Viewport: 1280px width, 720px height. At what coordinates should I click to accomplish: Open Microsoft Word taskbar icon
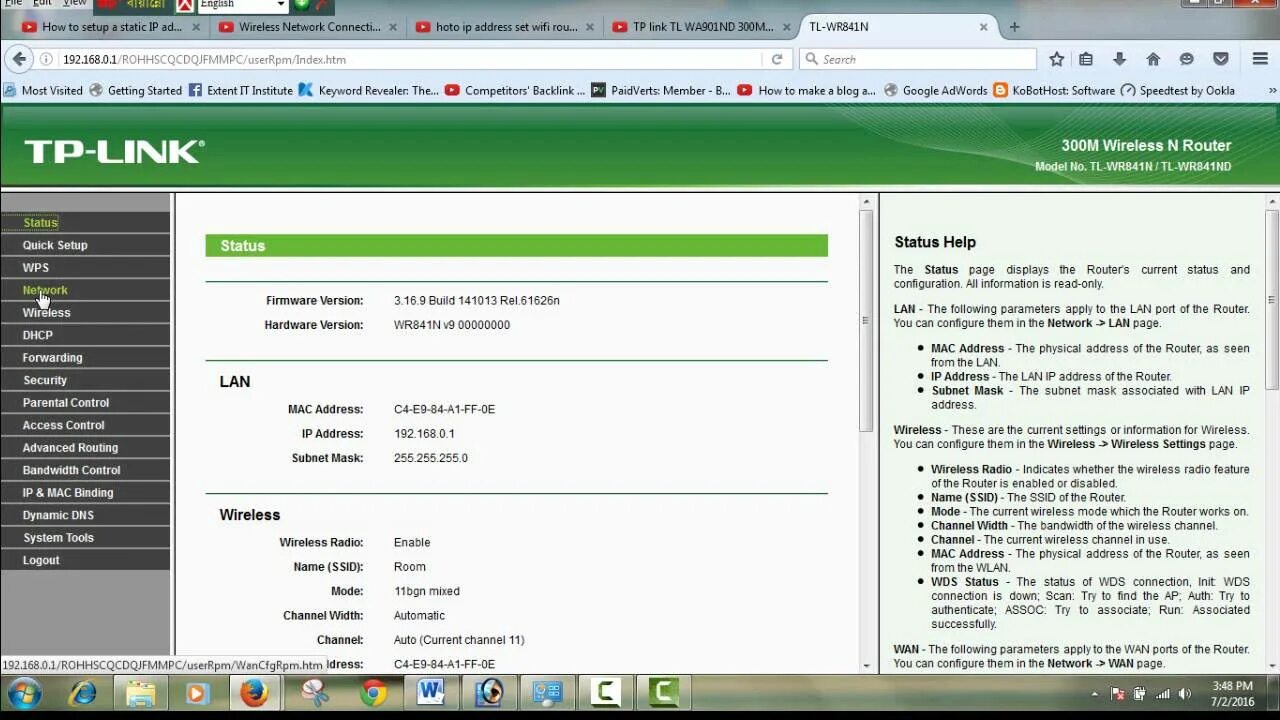[431, 693]
